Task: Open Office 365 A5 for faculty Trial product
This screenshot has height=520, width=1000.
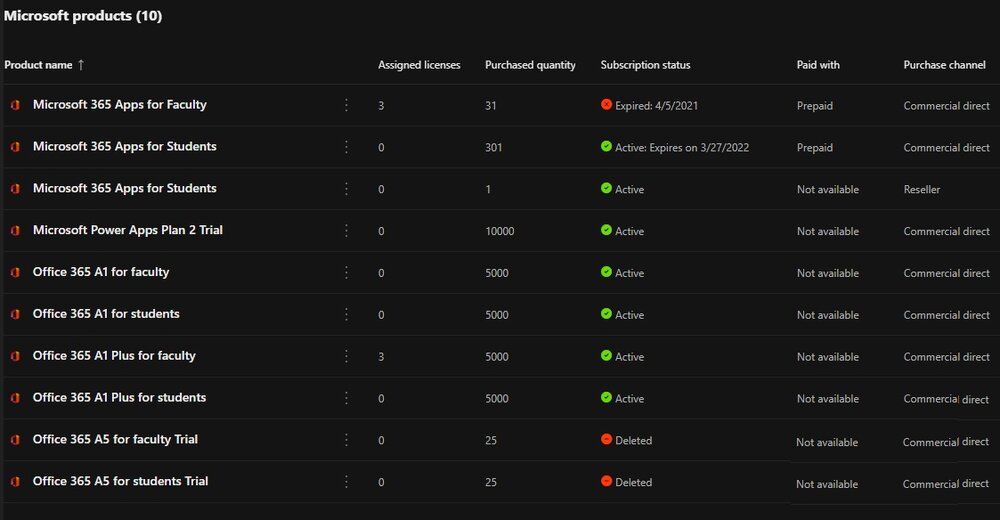Action: [115, 440]
